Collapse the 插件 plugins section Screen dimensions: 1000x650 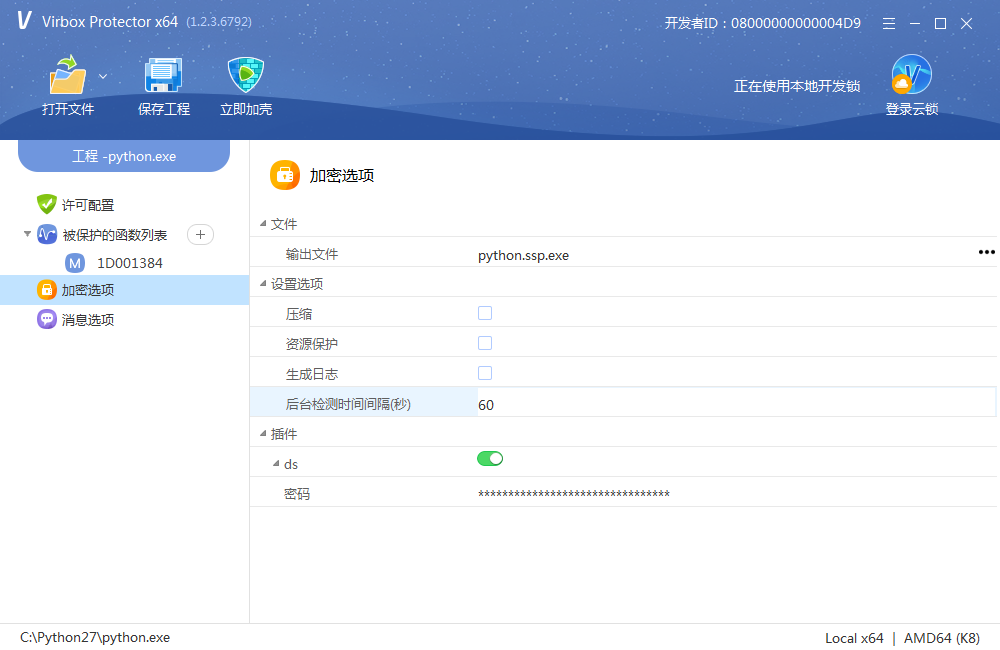[x=263, y=433]
